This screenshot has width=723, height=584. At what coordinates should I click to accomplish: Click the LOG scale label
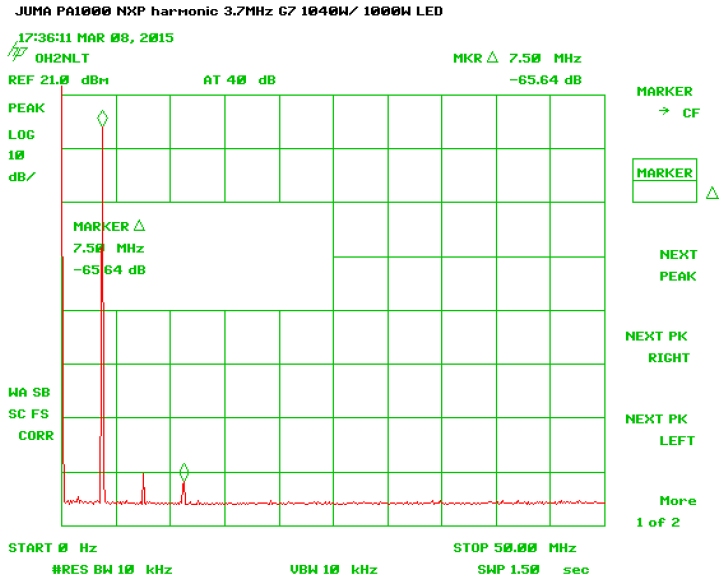[x=21, y=135]
